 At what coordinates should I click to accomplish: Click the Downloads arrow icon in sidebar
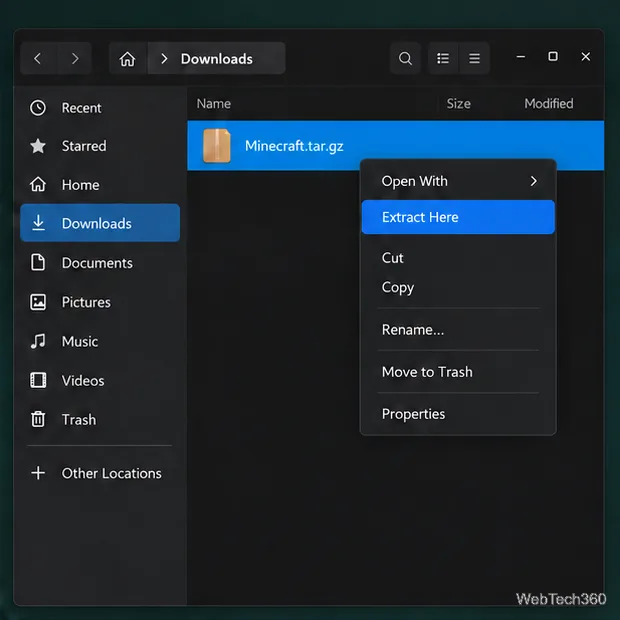(x=38, y=223)
